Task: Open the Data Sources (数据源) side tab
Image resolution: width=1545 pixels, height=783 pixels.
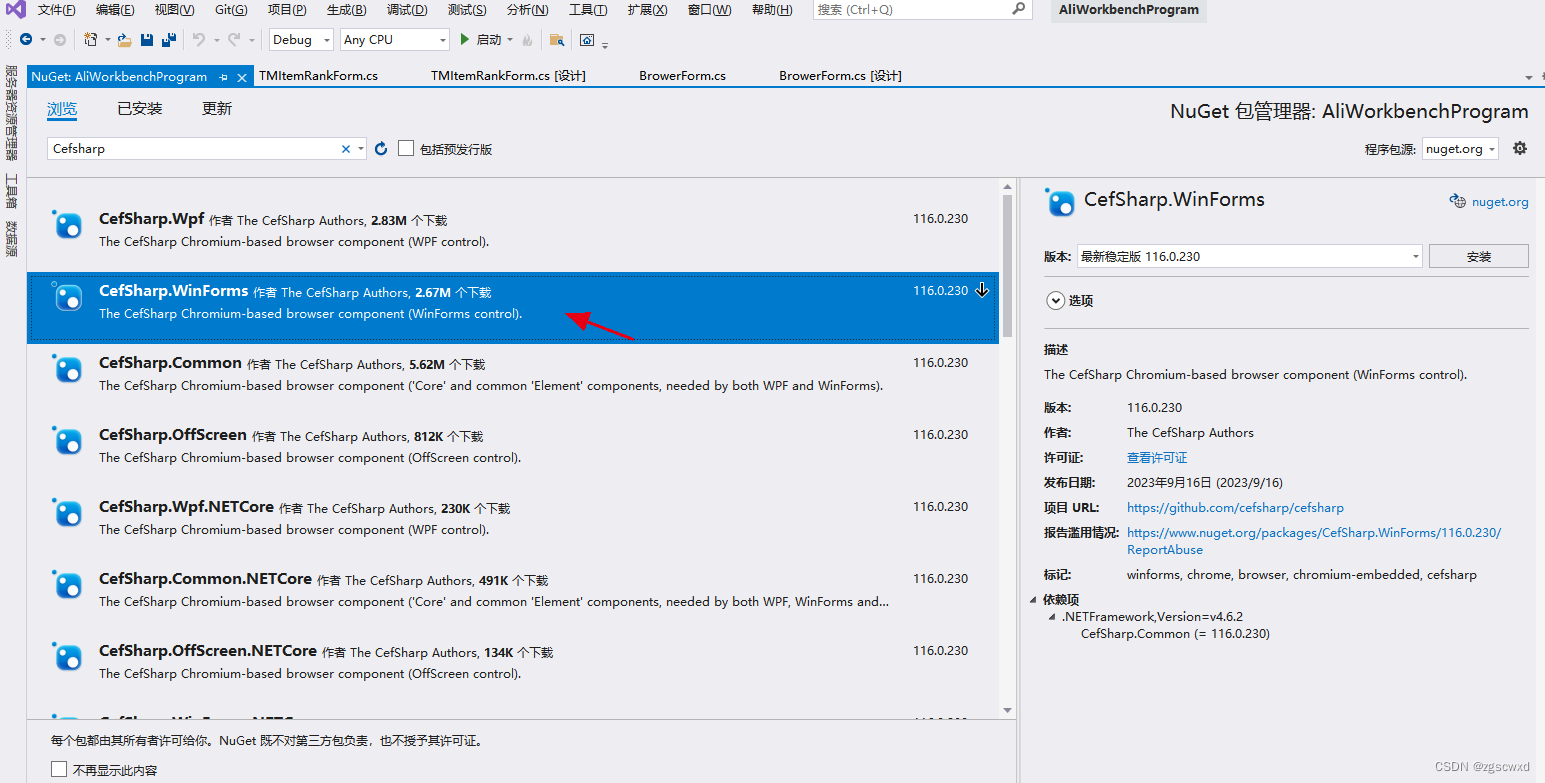Action: click(12, 239)
